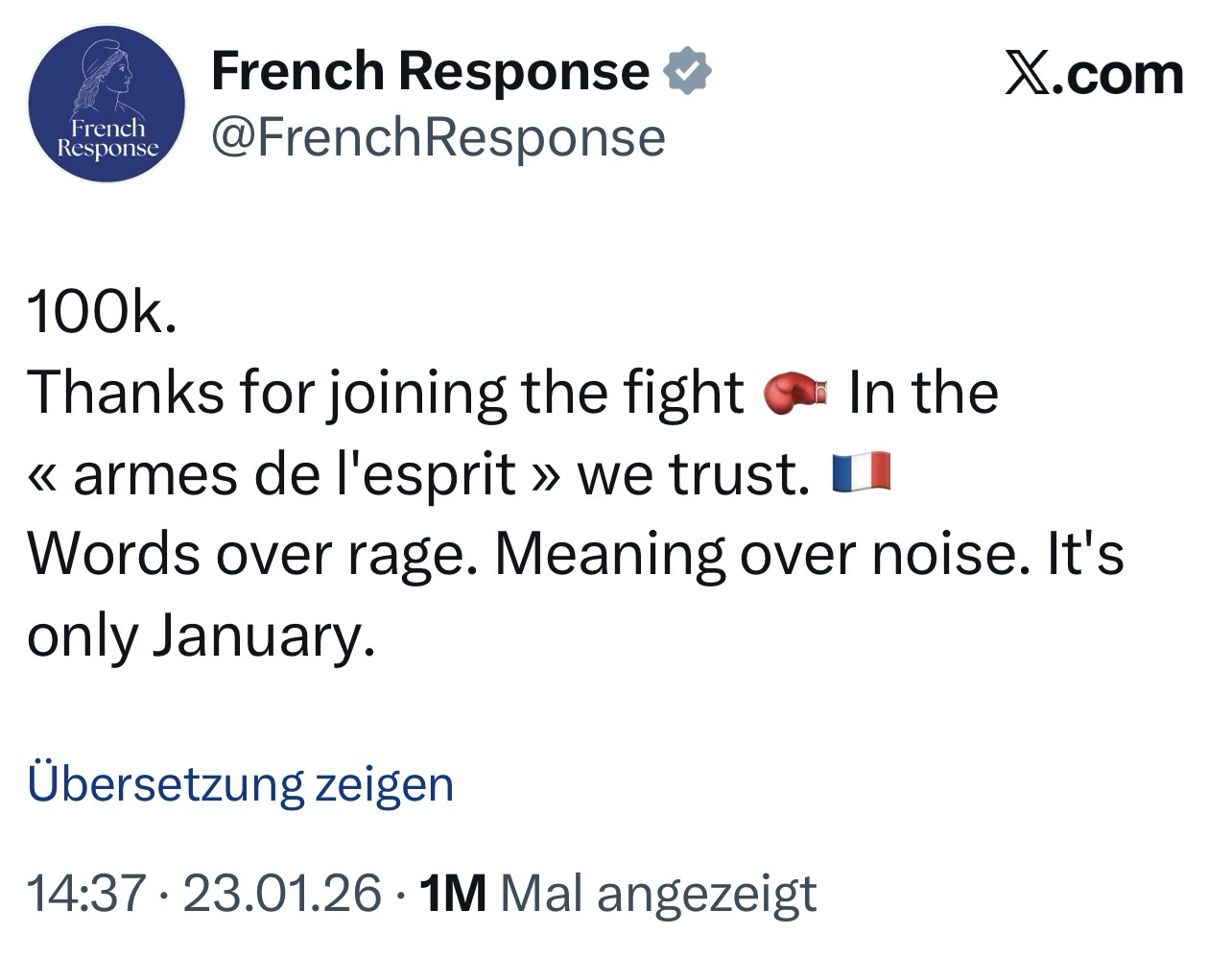Show translation via "Übersetzung zeigen"
Viewport: 1232px width, 958px height.
point(240,783)
